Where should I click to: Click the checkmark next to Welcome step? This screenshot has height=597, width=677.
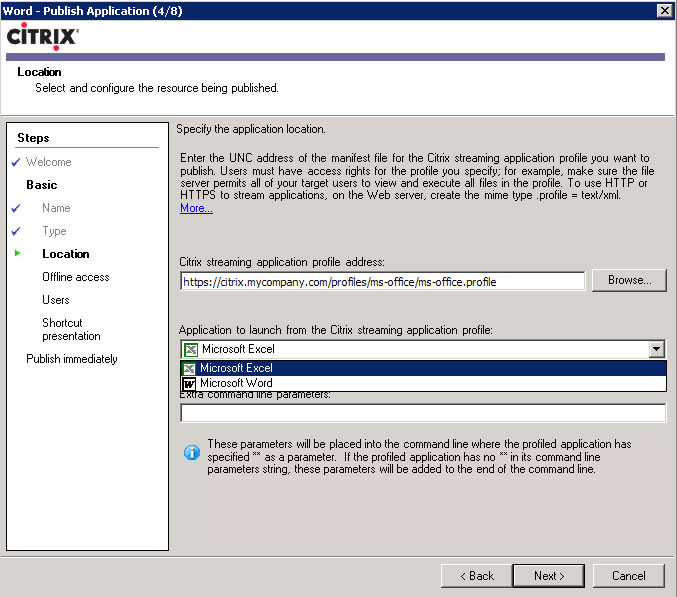[16, 162]
